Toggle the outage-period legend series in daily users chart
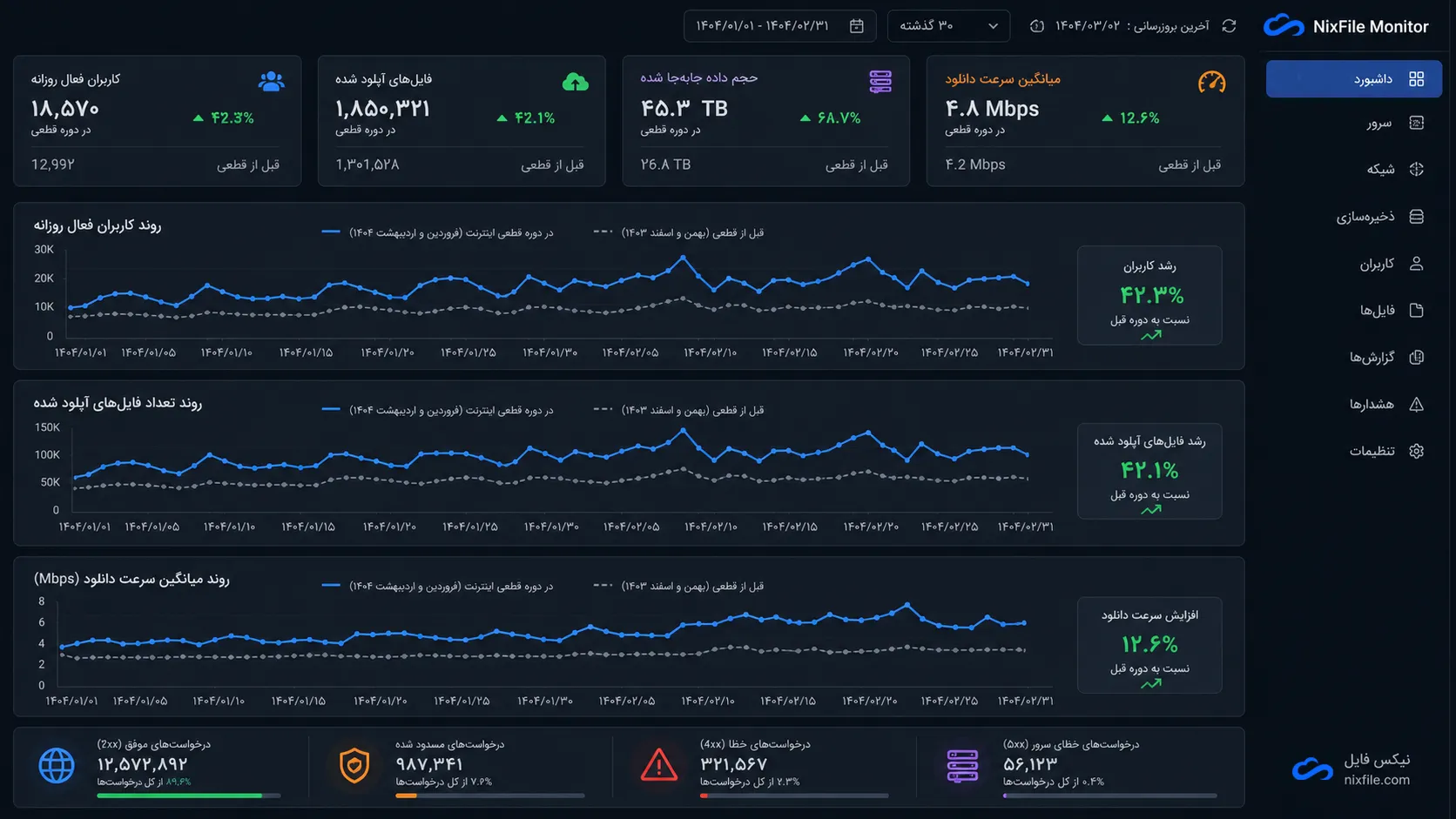 (437, 232)
